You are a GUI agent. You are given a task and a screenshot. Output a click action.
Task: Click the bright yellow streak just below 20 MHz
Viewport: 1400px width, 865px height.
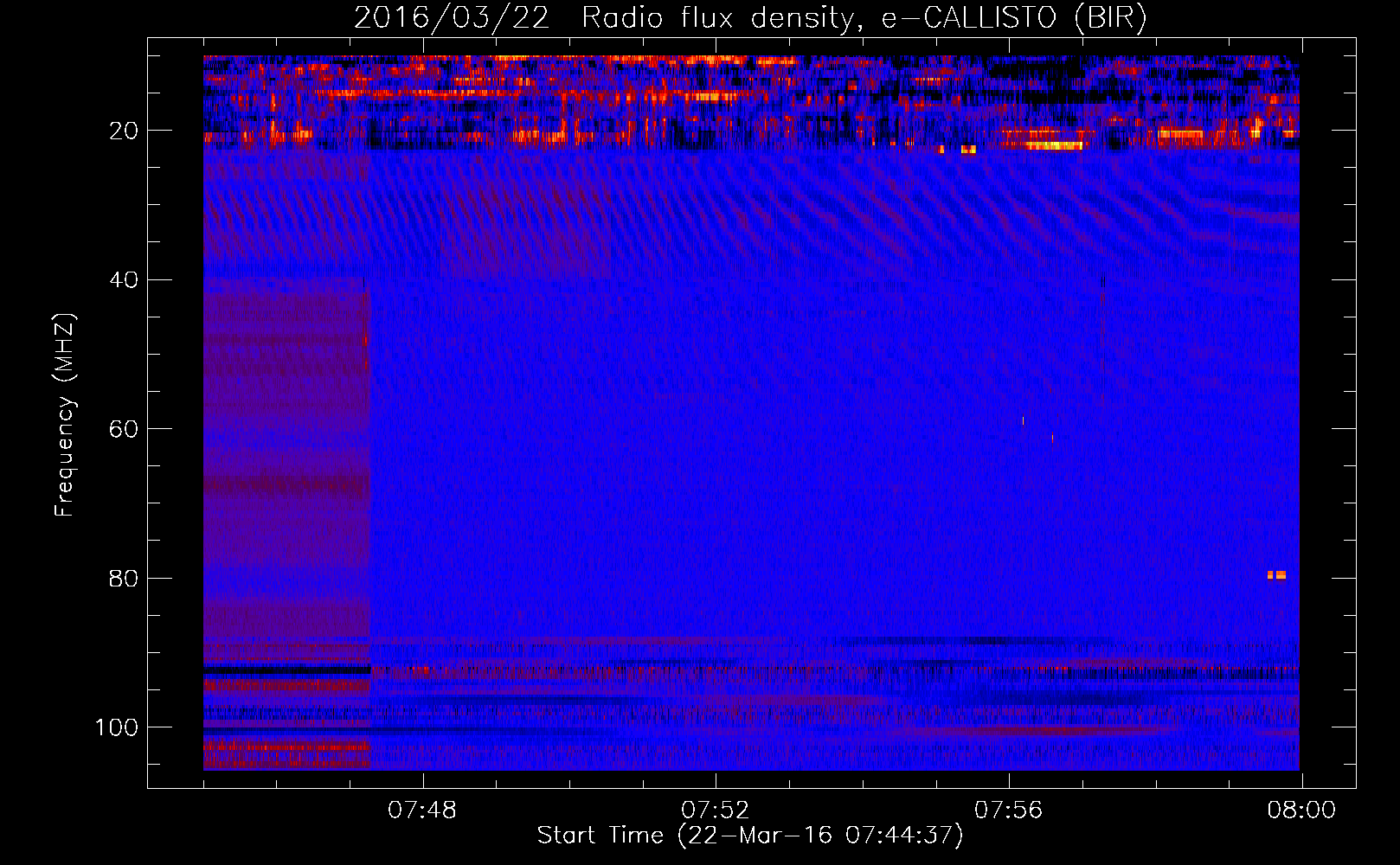coord(1055,145)
